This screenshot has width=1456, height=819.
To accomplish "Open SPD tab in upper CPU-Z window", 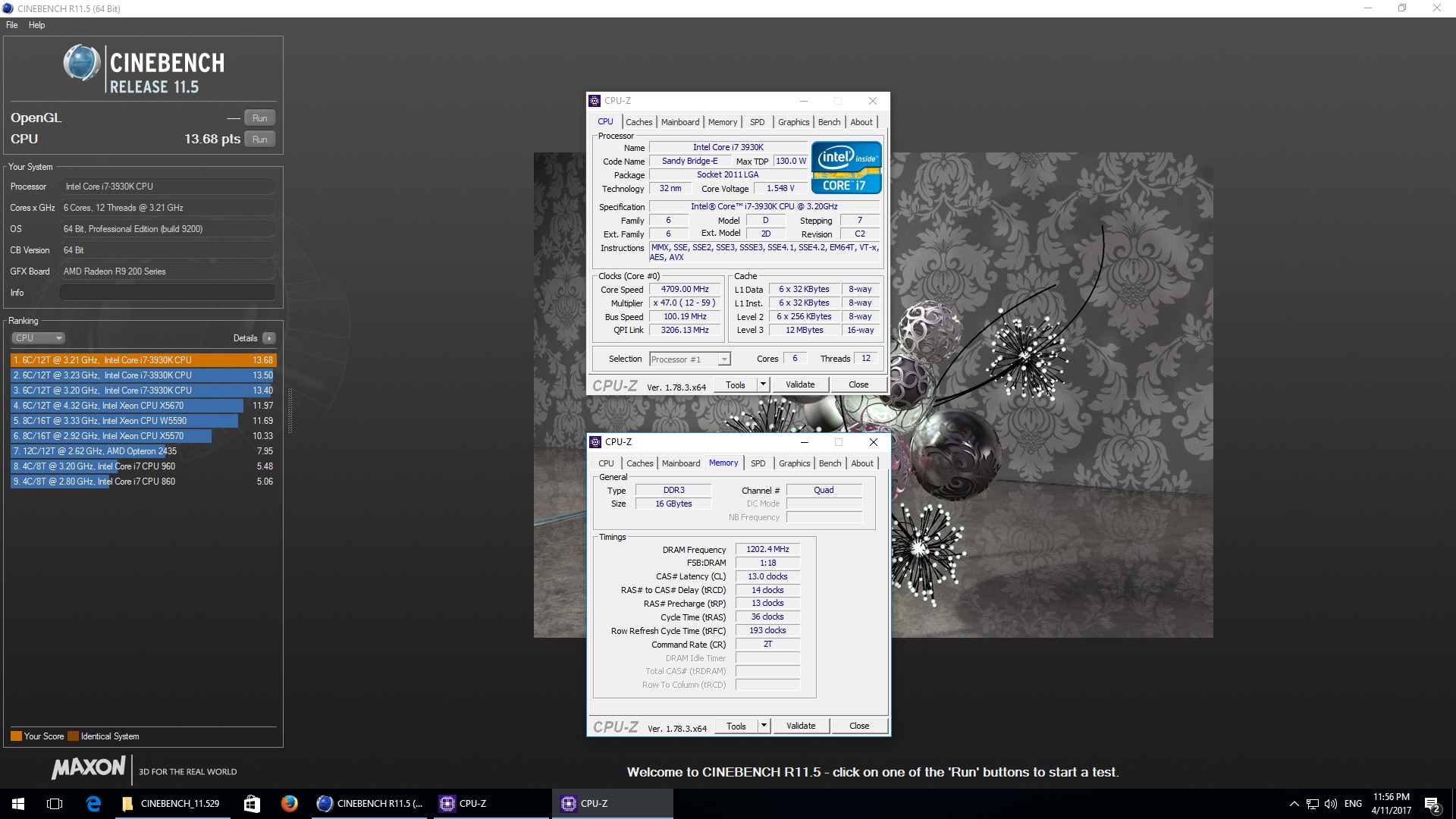I will (758, 122).
